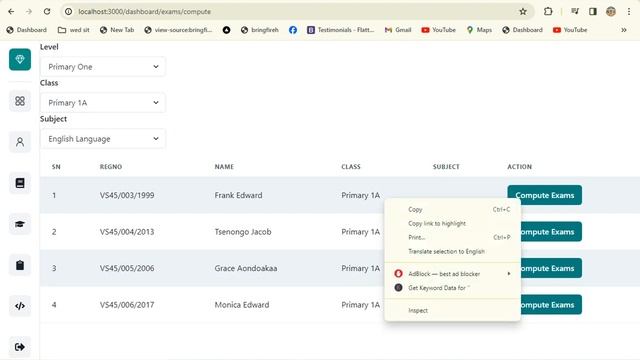Bookmark this page with the star icon
This screenshot has height=360, width=640.
click(x=523, y=11)
